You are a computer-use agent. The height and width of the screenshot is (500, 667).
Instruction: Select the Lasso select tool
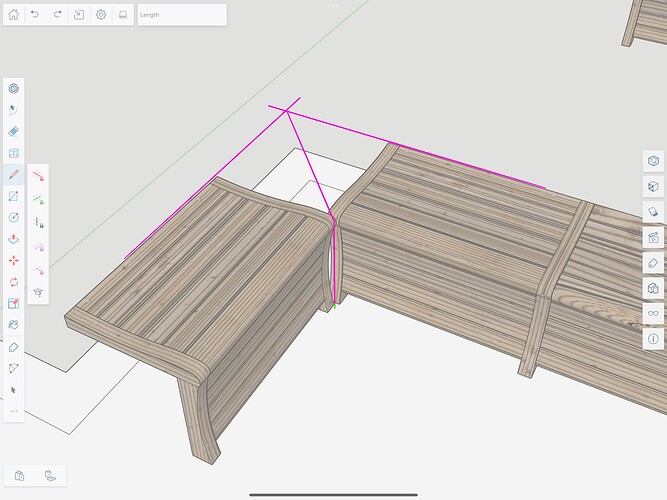pyautogui.click(x=14, y=110)
